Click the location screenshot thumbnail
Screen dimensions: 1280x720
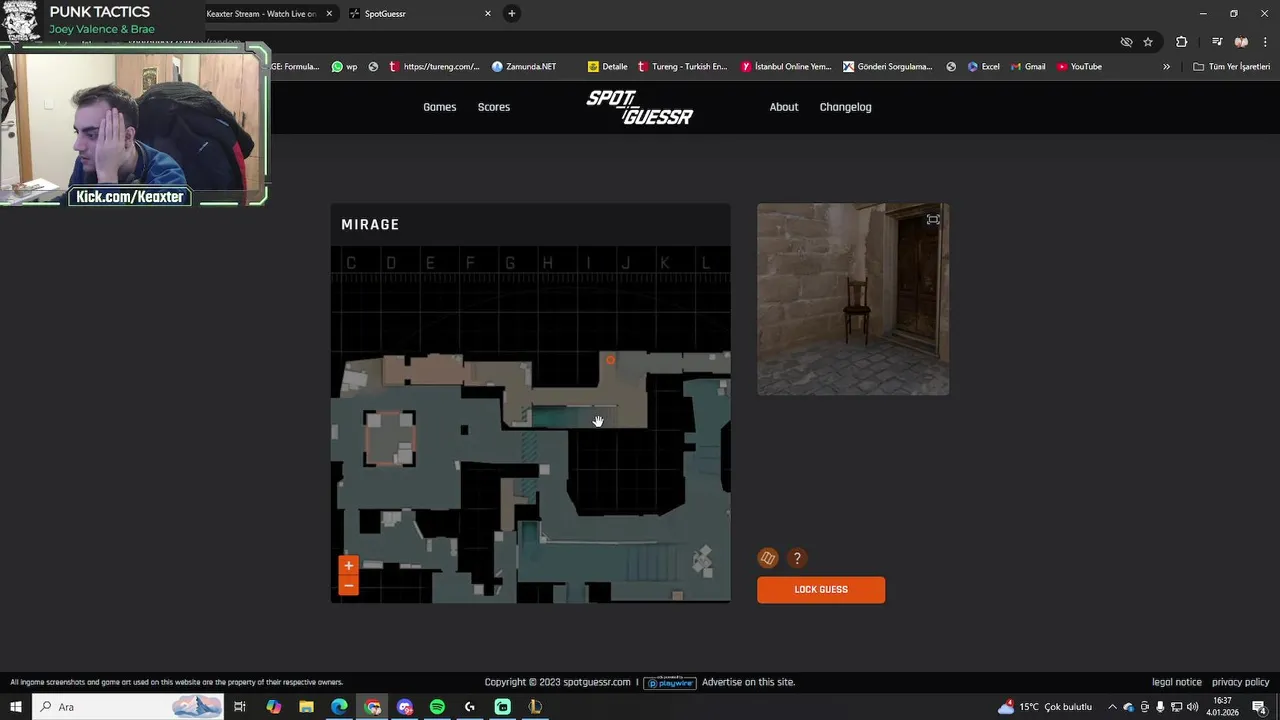(x=853, y=299)
